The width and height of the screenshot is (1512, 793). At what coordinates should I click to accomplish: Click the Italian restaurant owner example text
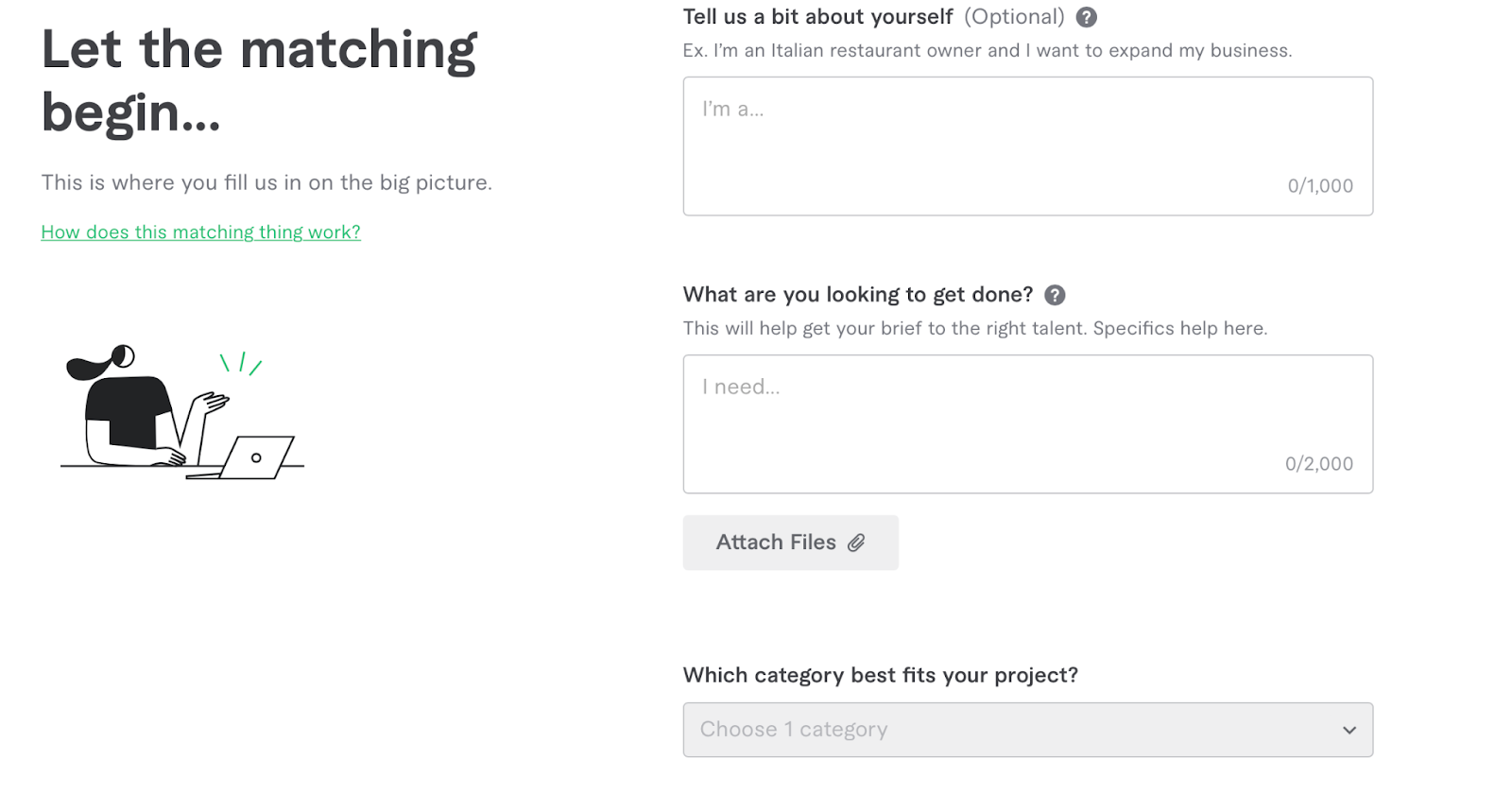987,51
